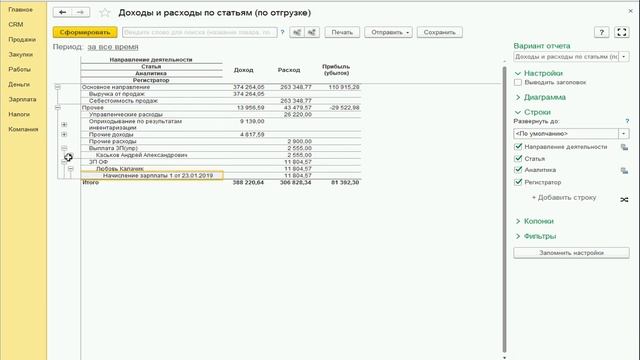
Task: Collapse the Настройки section
Action: [x=538, y=73]
